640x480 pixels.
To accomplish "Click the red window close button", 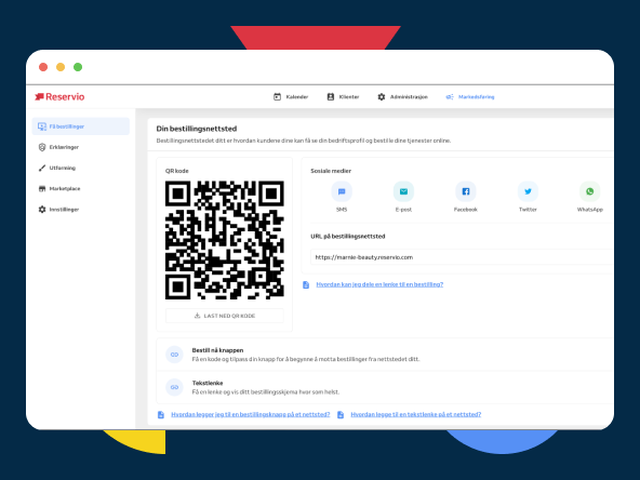I will pos(43,67).
